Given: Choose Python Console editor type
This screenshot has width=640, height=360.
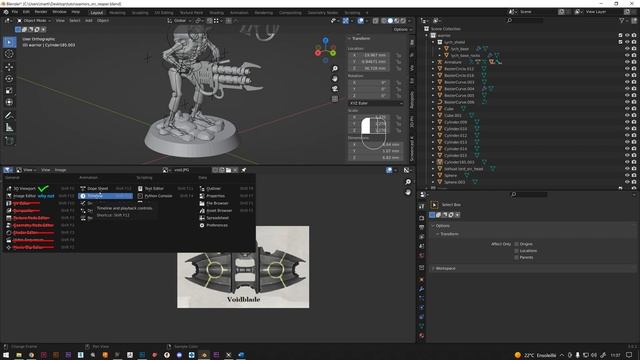Looking at the screenshot, I should pos(165,196).
